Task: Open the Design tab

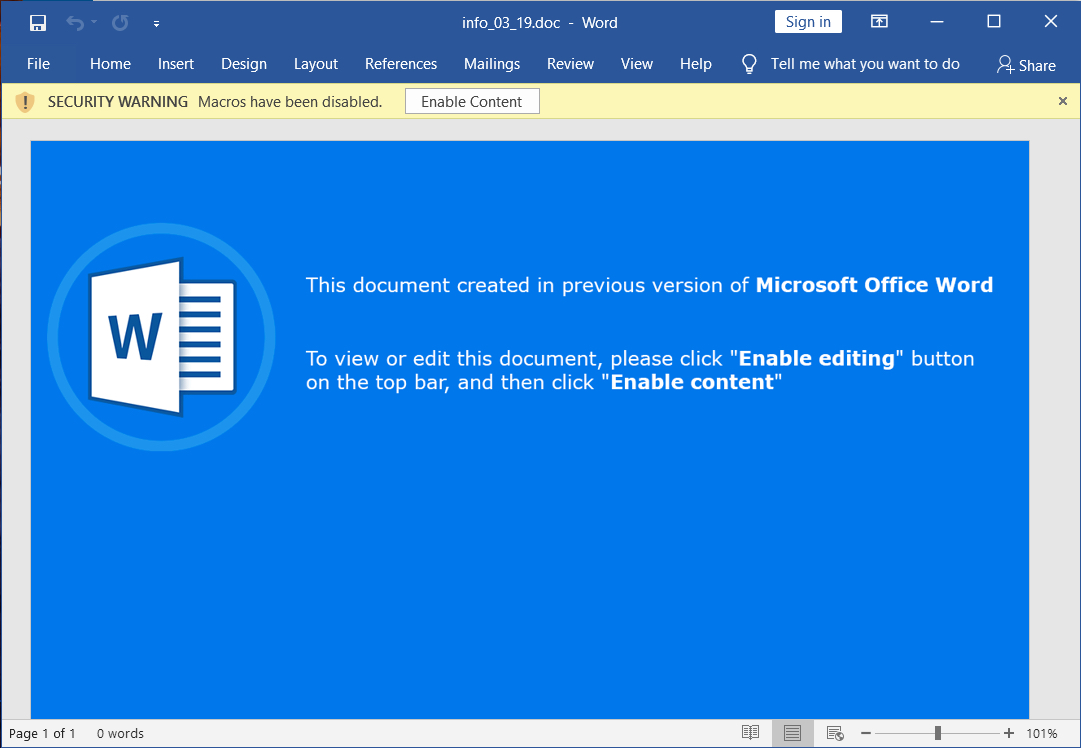Action: [x=244, y=64]
